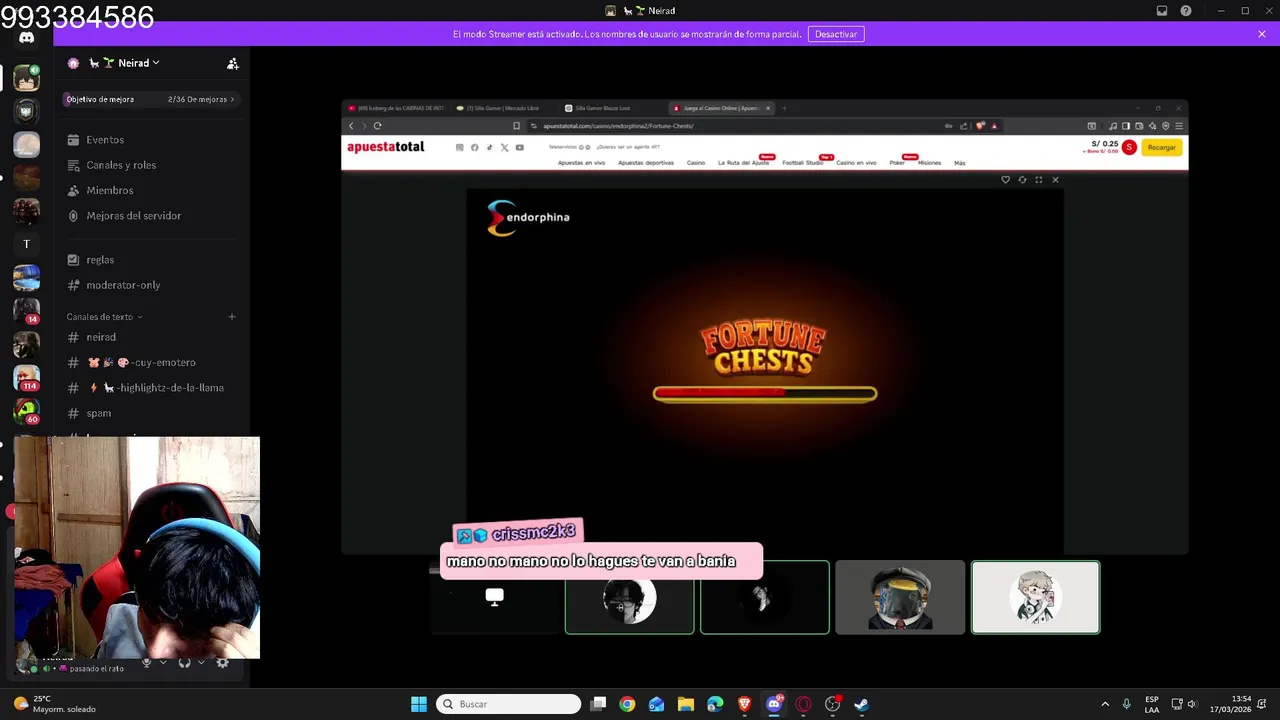Image resolution: width=1280 pixels, height=720 pixels.
Task: Dismiss the Streamer mode banner
Action: 1262,34
